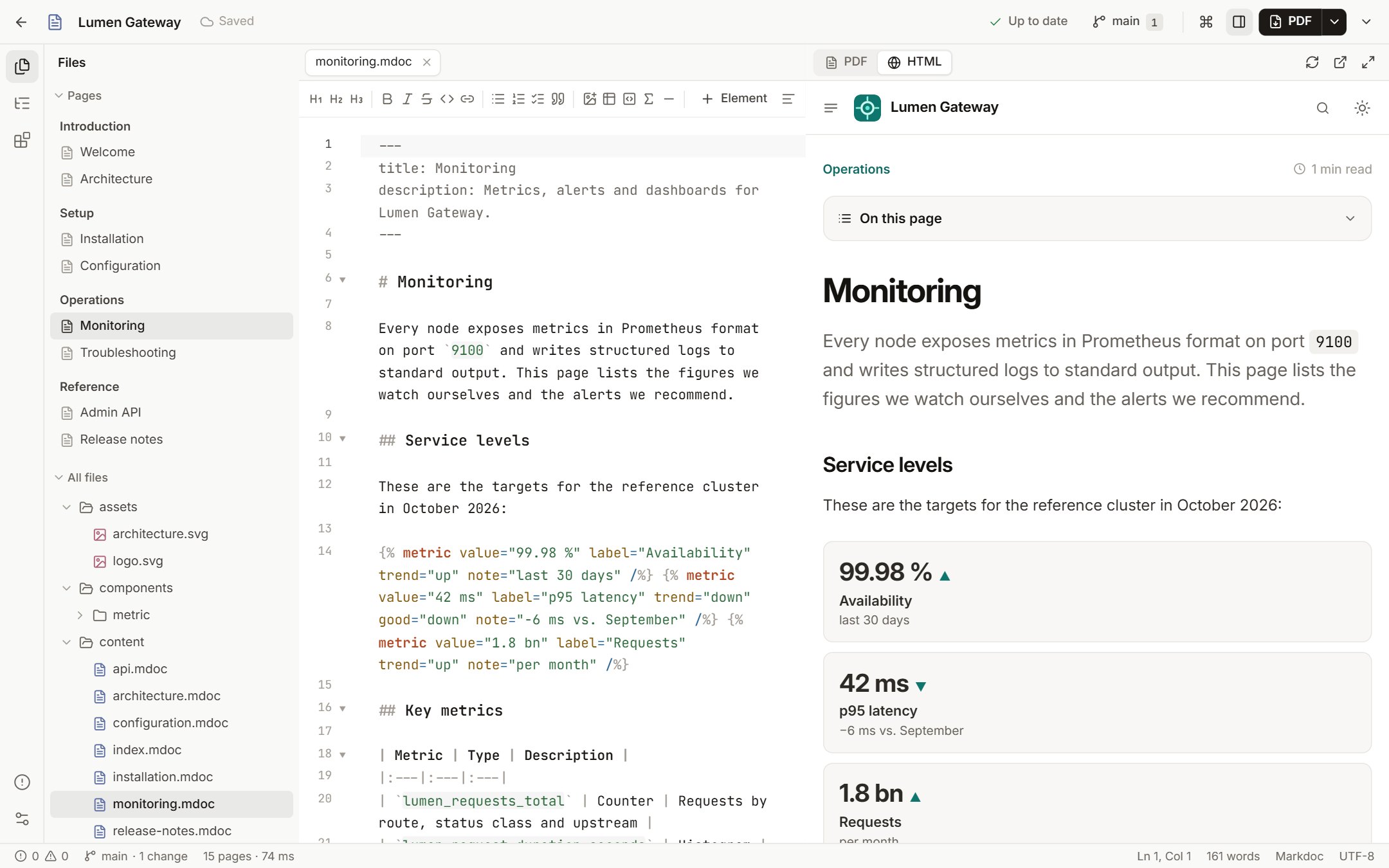Switch preview to PDF mode
1389x868 pixels.
847,62
